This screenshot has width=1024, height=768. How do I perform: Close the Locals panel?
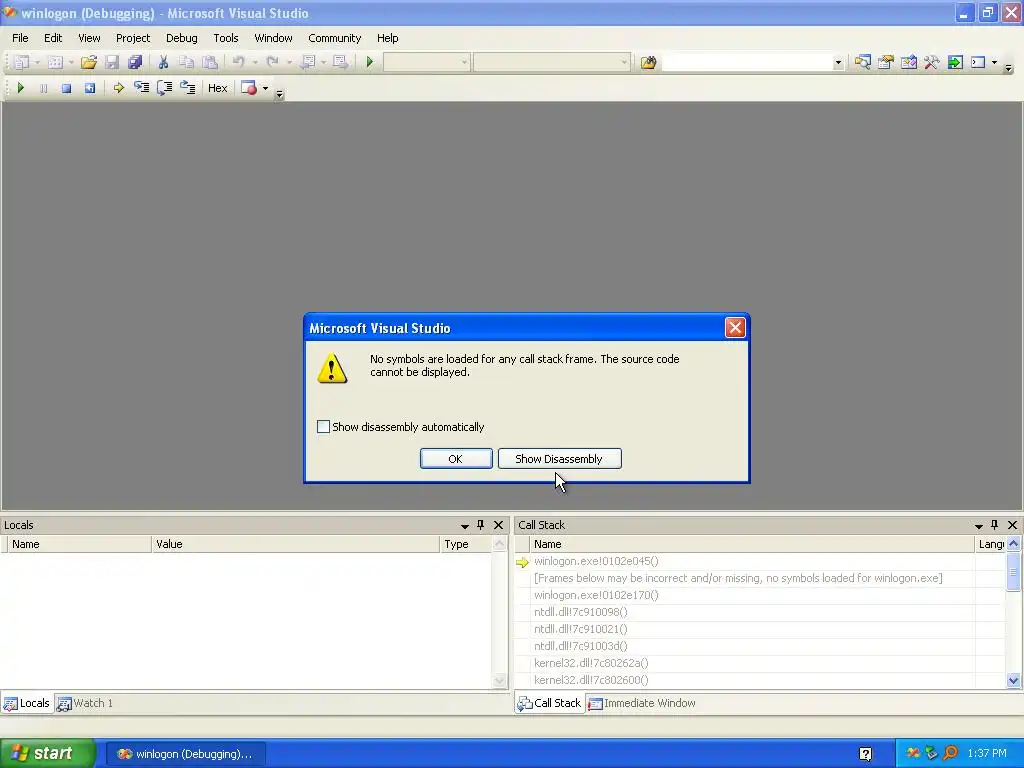click(498, 525)
